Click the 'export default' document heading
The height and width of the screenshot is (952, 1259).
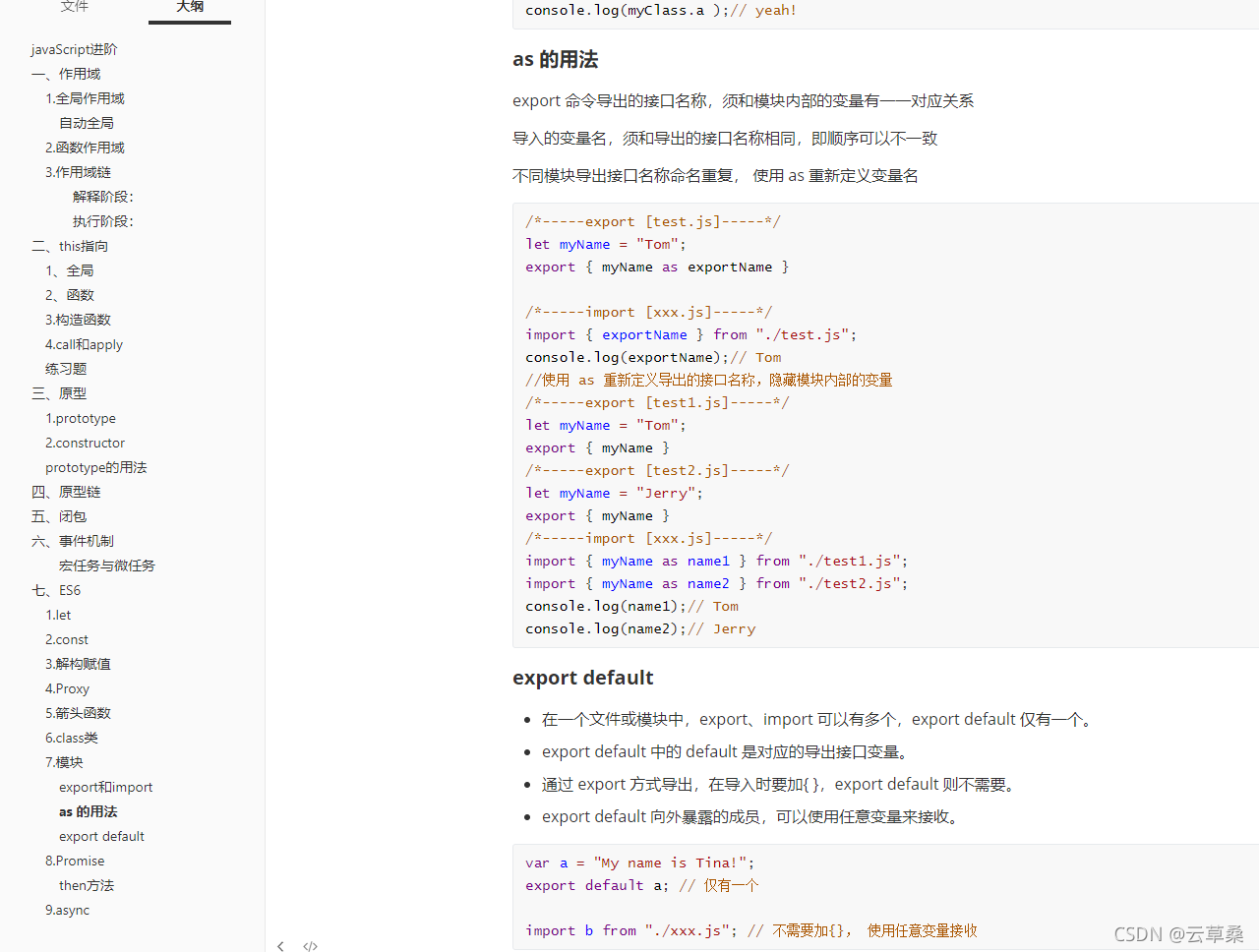582,678
